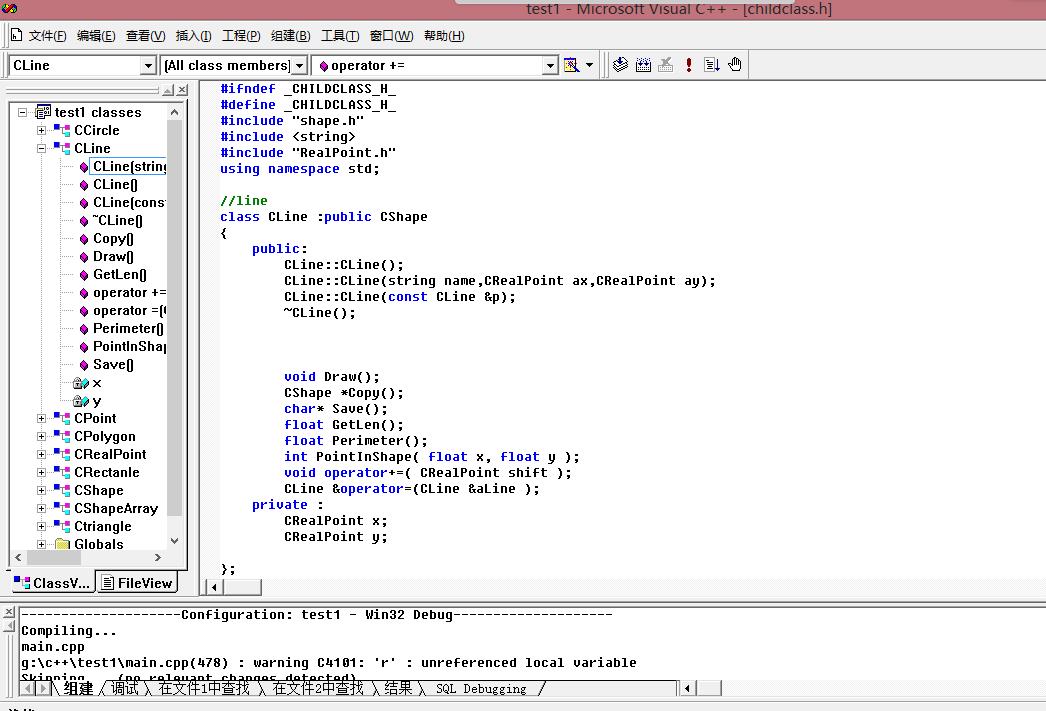The image size is (1046, 711).
Task: Open the 组建(B) menu
Action: 290,36
